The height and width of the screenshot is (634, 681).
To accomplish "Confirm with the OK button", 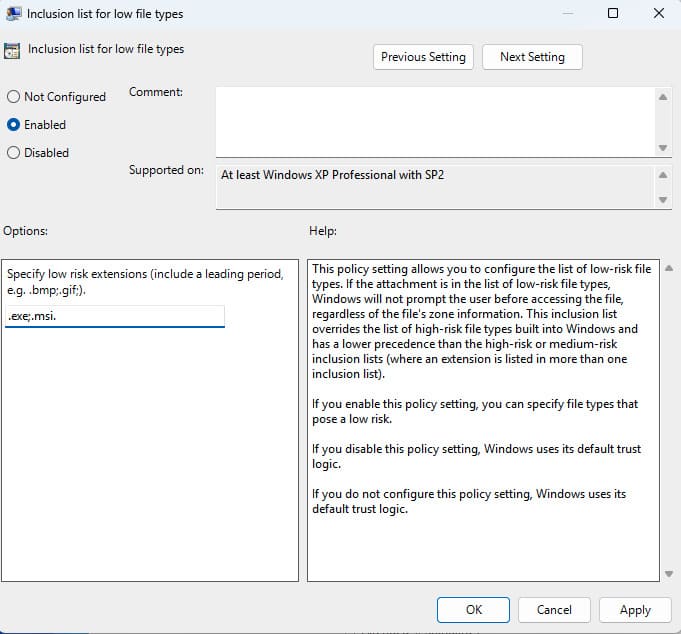I will (473, 610).
